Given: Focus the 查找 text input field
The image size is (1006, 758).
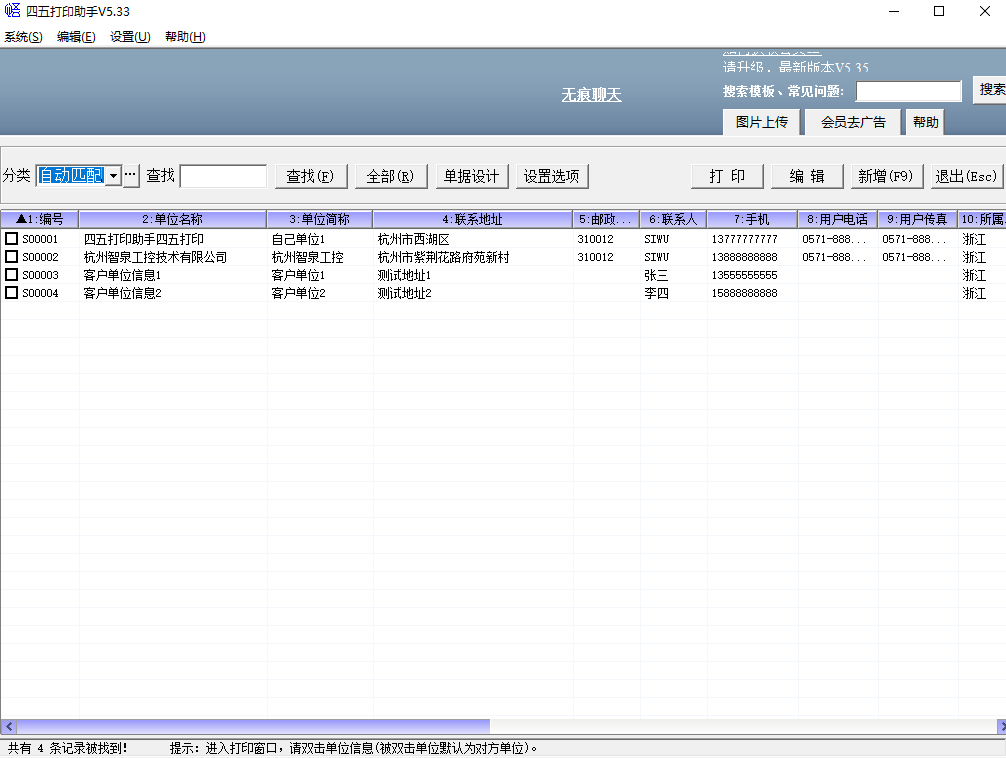Looking at the screenshot, I should pyautogui.click(x=223, y=176).
